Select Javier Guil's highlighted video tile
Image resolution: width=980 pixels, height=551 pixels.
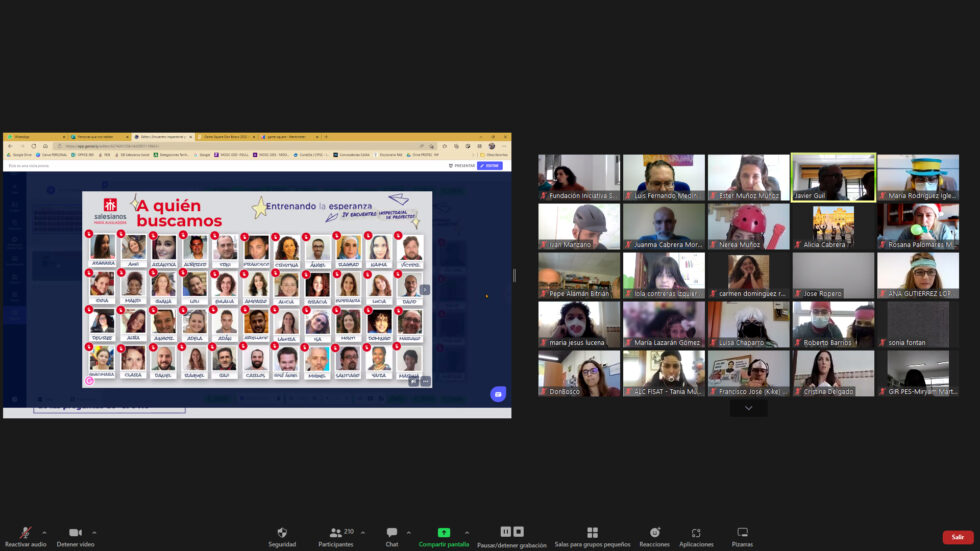833,177
